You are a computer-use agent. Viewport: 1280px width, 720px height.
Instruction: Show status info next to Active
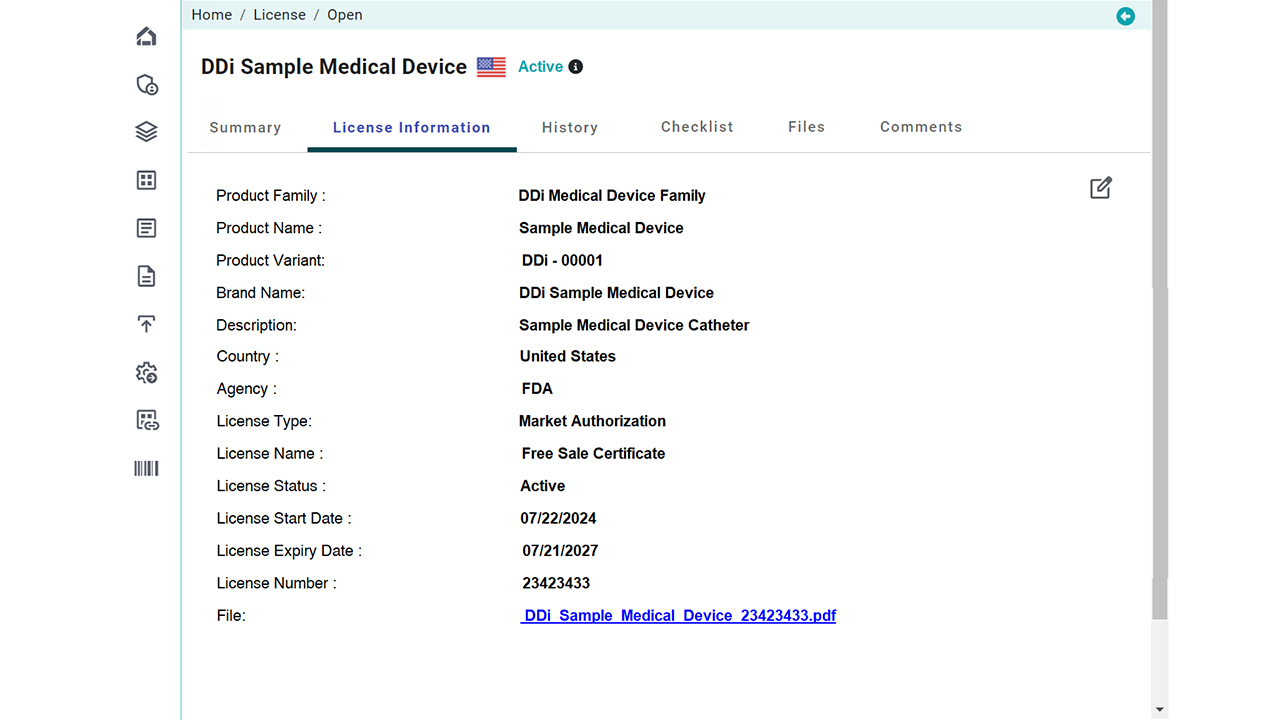[576, 67]
